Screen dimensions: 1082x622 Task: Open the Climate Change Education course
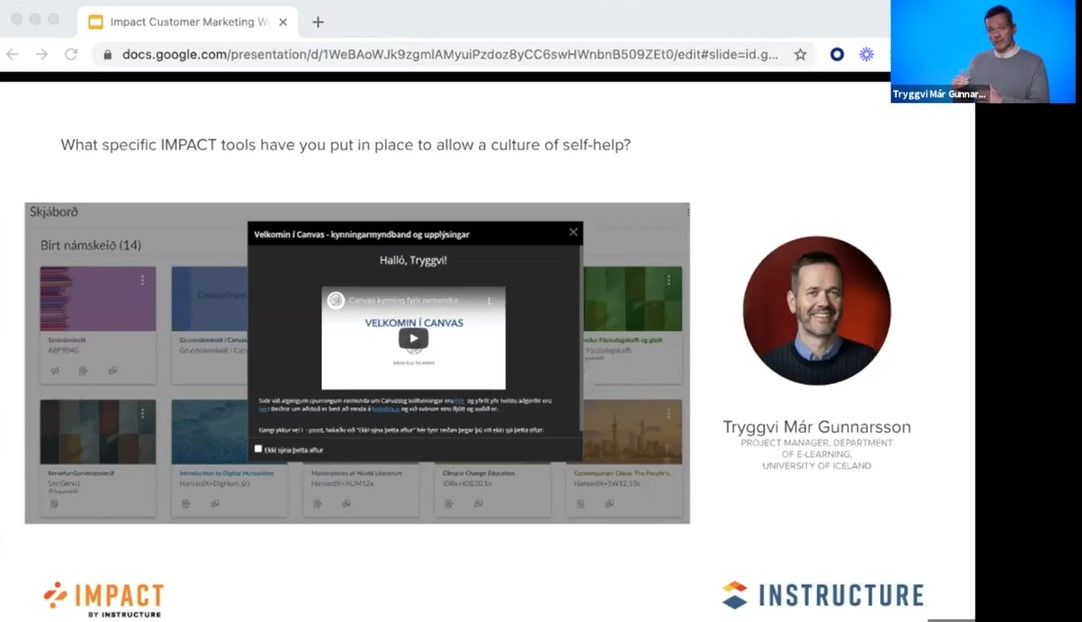click(479, 473)
